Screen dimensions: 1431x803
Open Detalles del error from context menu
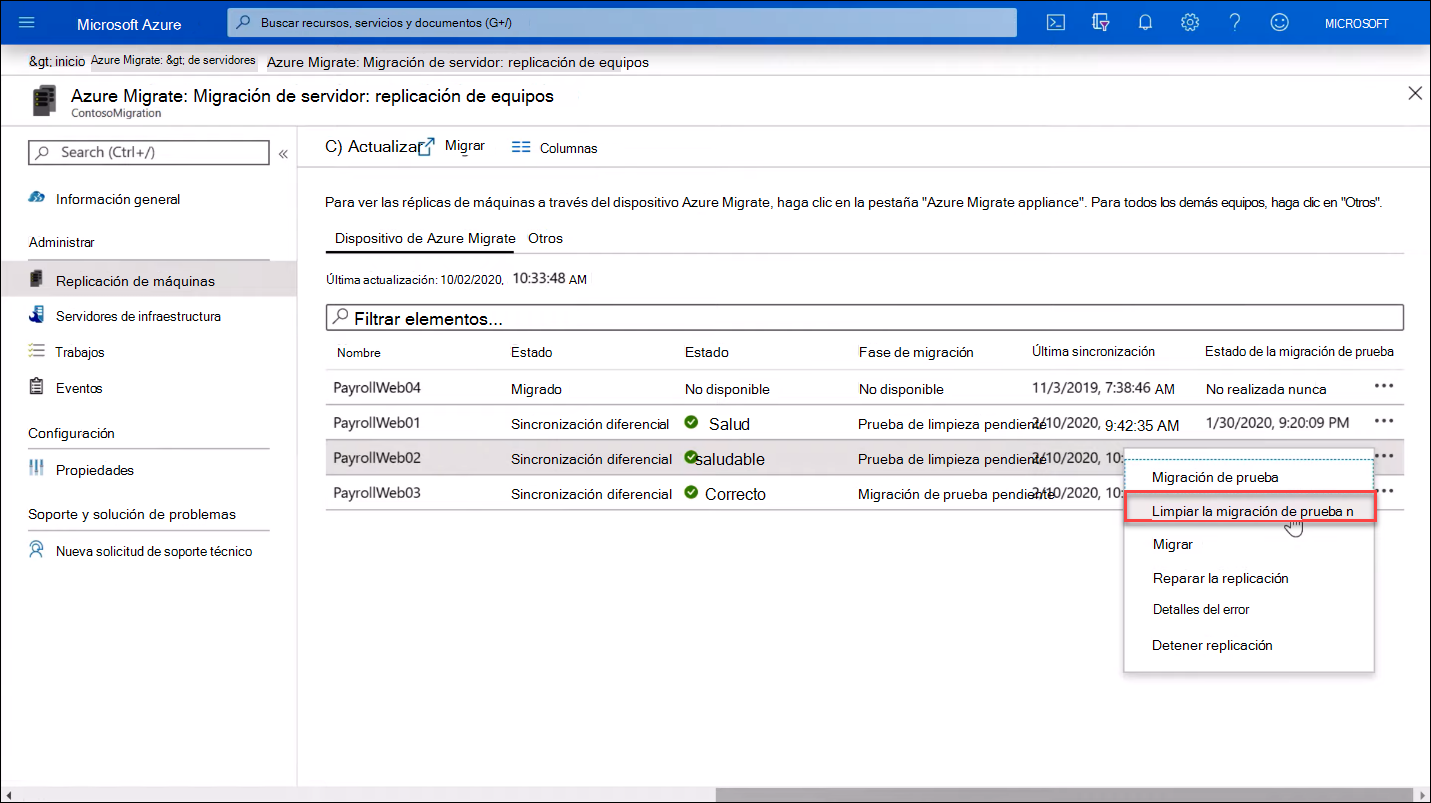point(1201,609)
